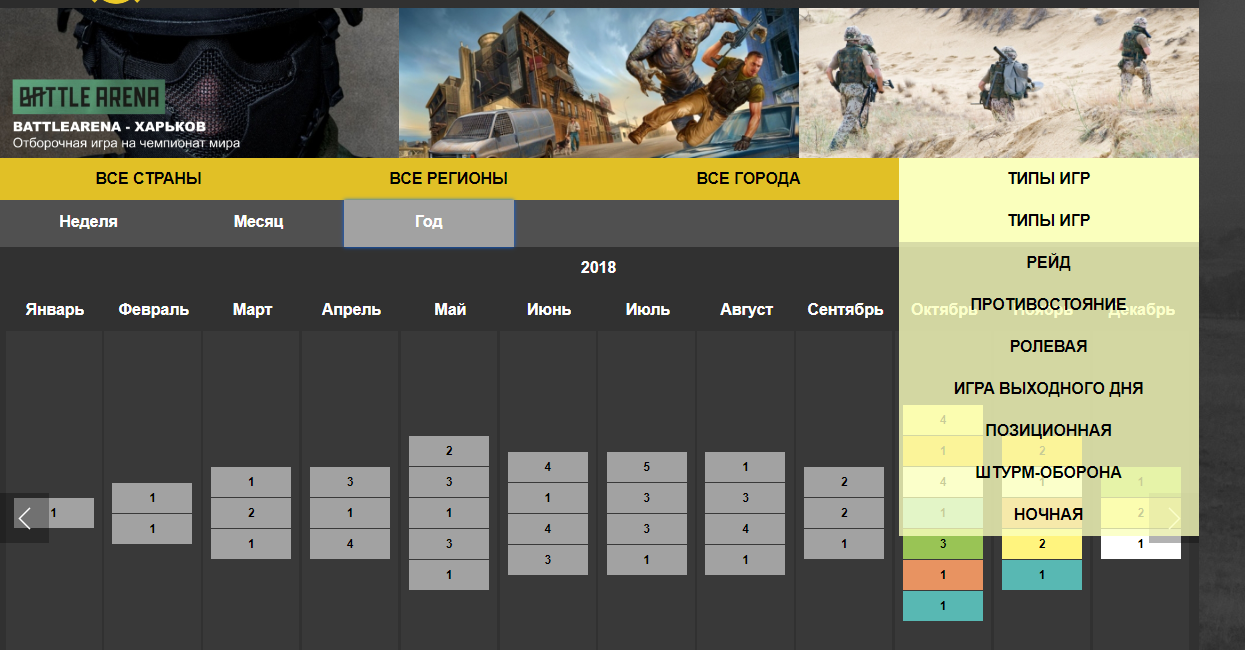Select РОЛЕВАЯ game type

point(1049,347)
